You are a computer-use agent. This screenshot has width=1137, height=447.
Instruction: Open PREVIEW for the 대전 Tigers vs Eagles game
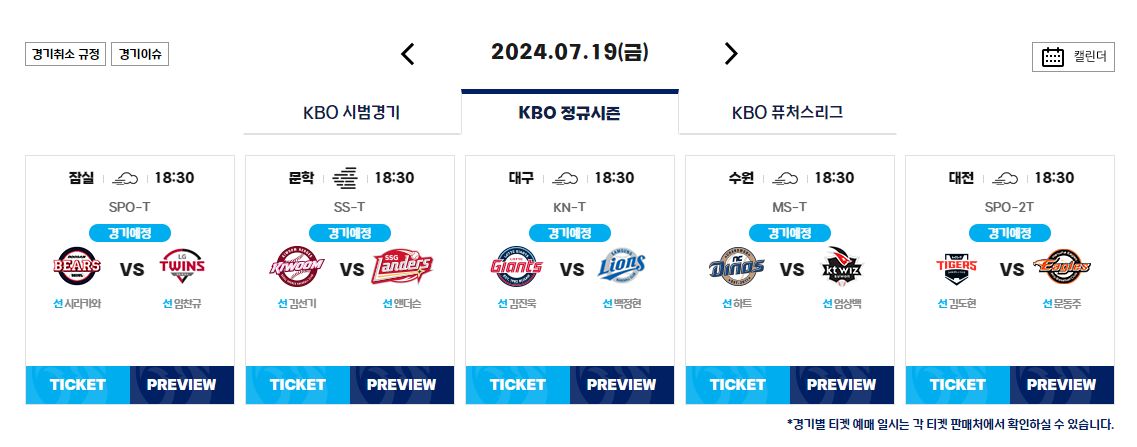(x=1062, y=385)
